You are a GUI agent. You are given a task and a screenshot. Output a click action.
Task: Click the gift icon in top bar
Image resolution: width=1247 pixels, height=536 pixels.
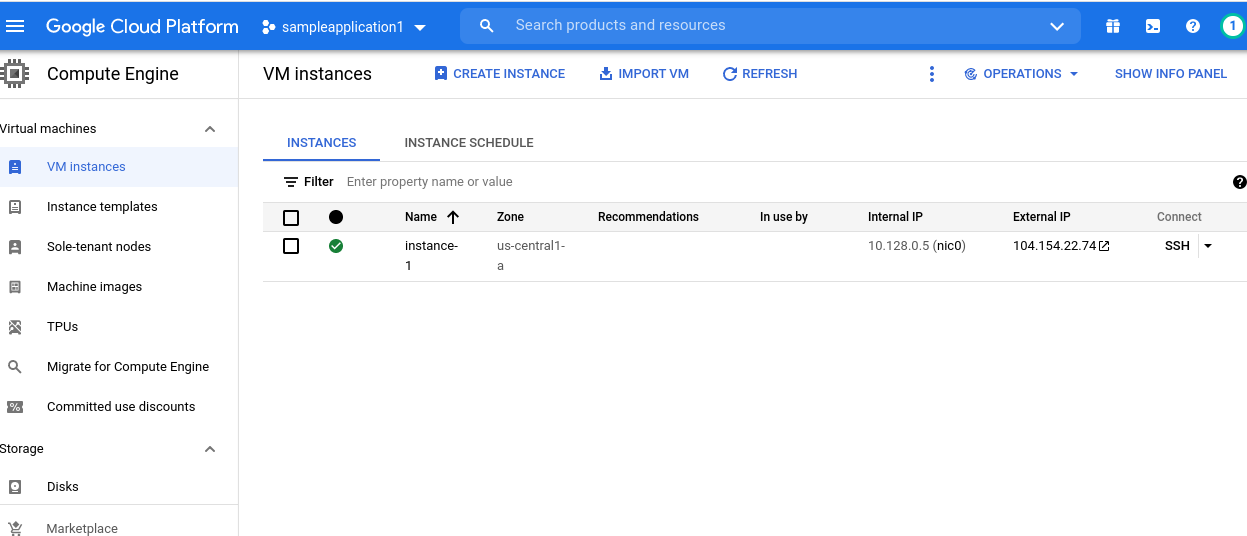click(1113, 26)
